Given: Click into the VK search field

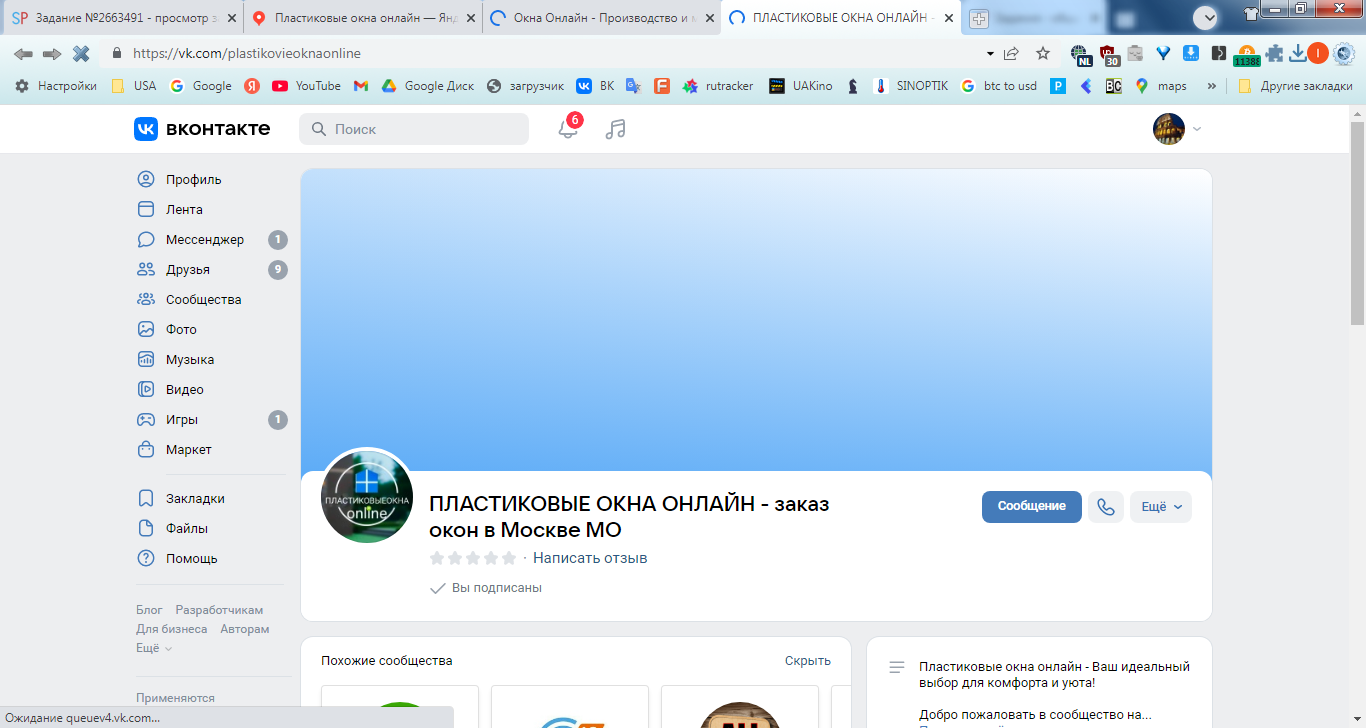Looking at the screenshot, I should (414, 129).
